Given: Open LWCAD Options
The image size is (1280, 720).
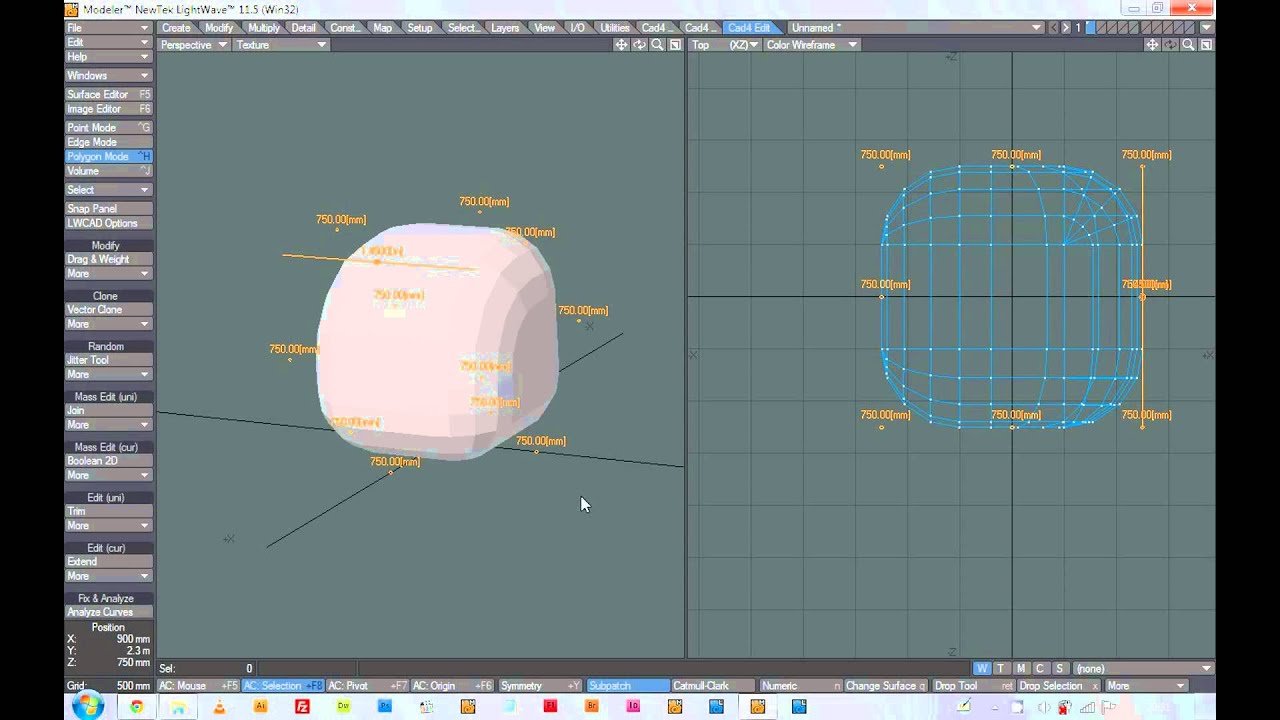Looking at the screenshot, I should (x=108, y=223).
